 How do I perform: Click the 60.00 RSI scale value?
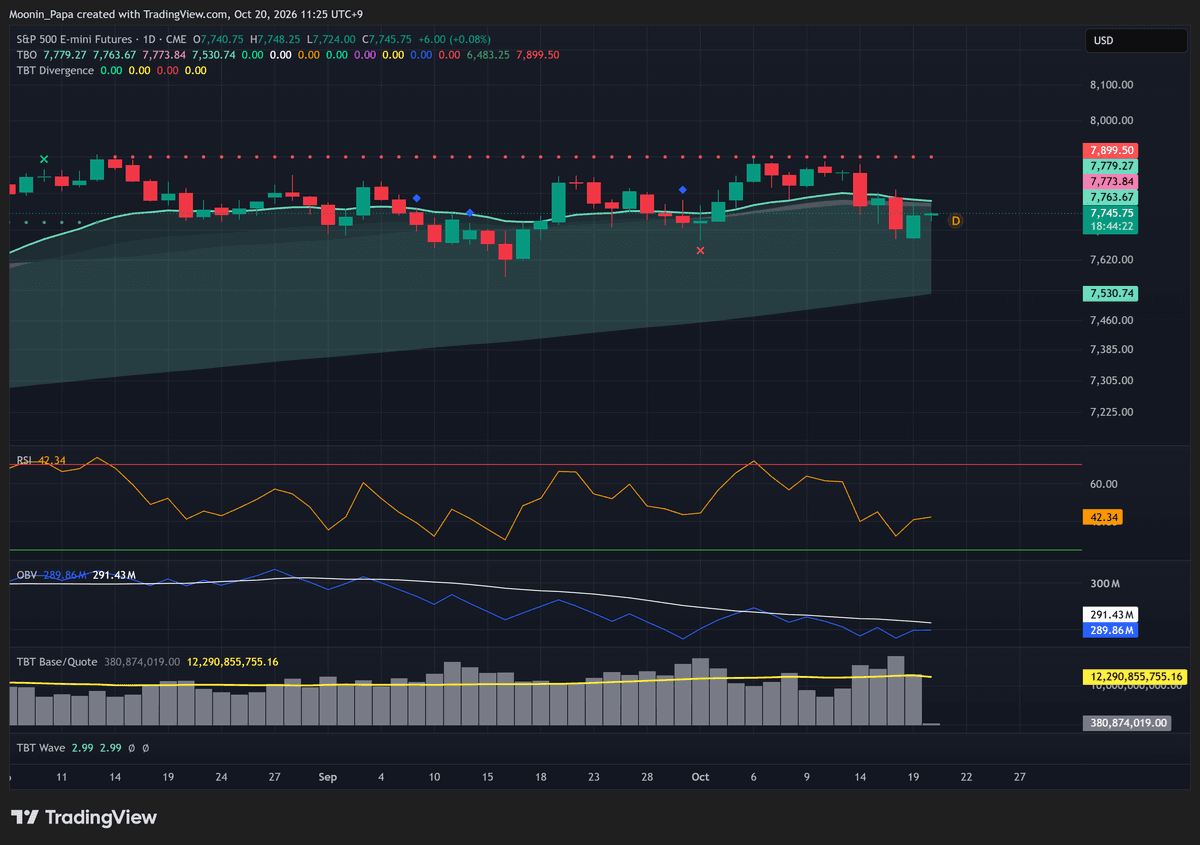(1102, 484)
